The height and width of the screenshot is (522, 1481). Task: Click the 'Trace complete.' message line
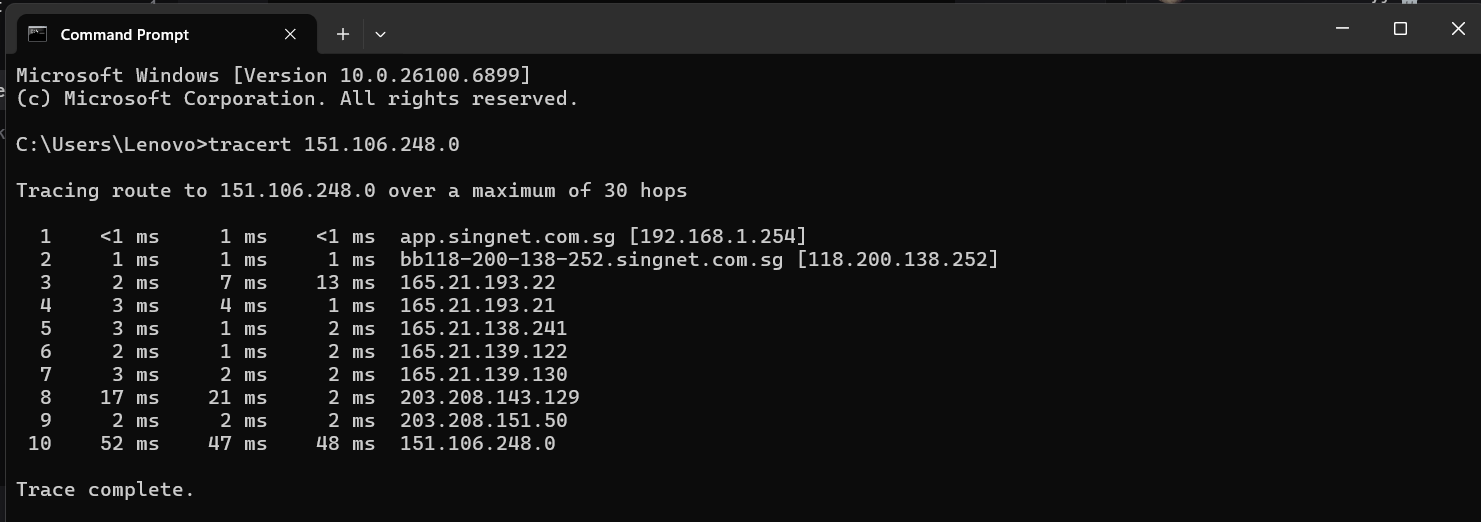pos(105,490)
